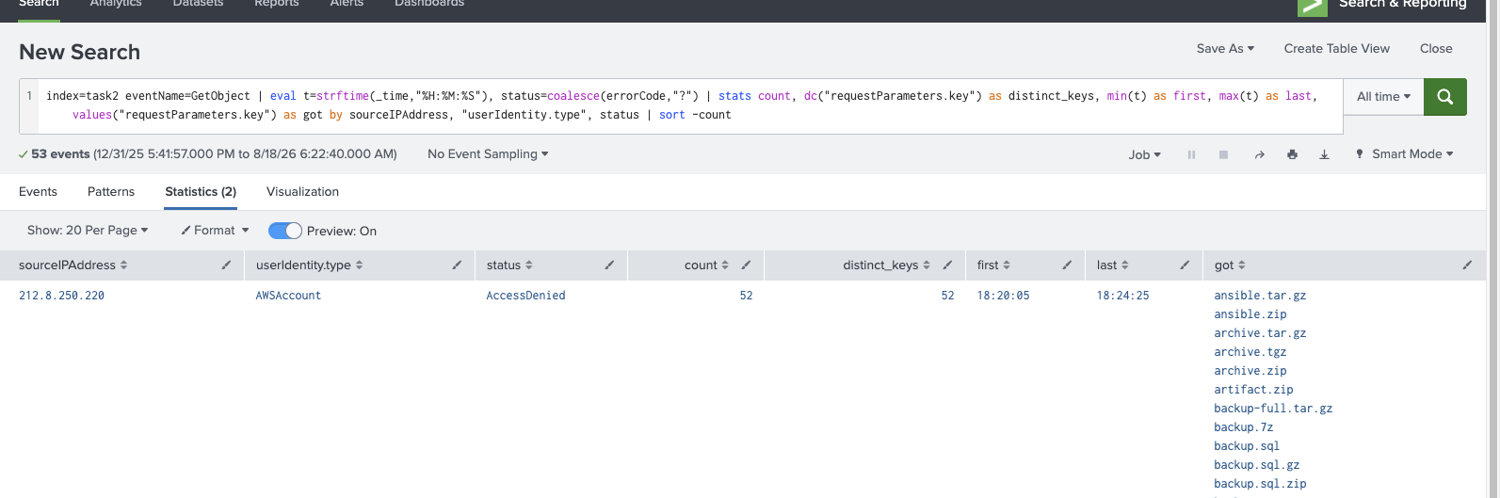Click the 18:20:05 first-time cell
This screenshot has width=1500, height=498.
point(1003,296)
